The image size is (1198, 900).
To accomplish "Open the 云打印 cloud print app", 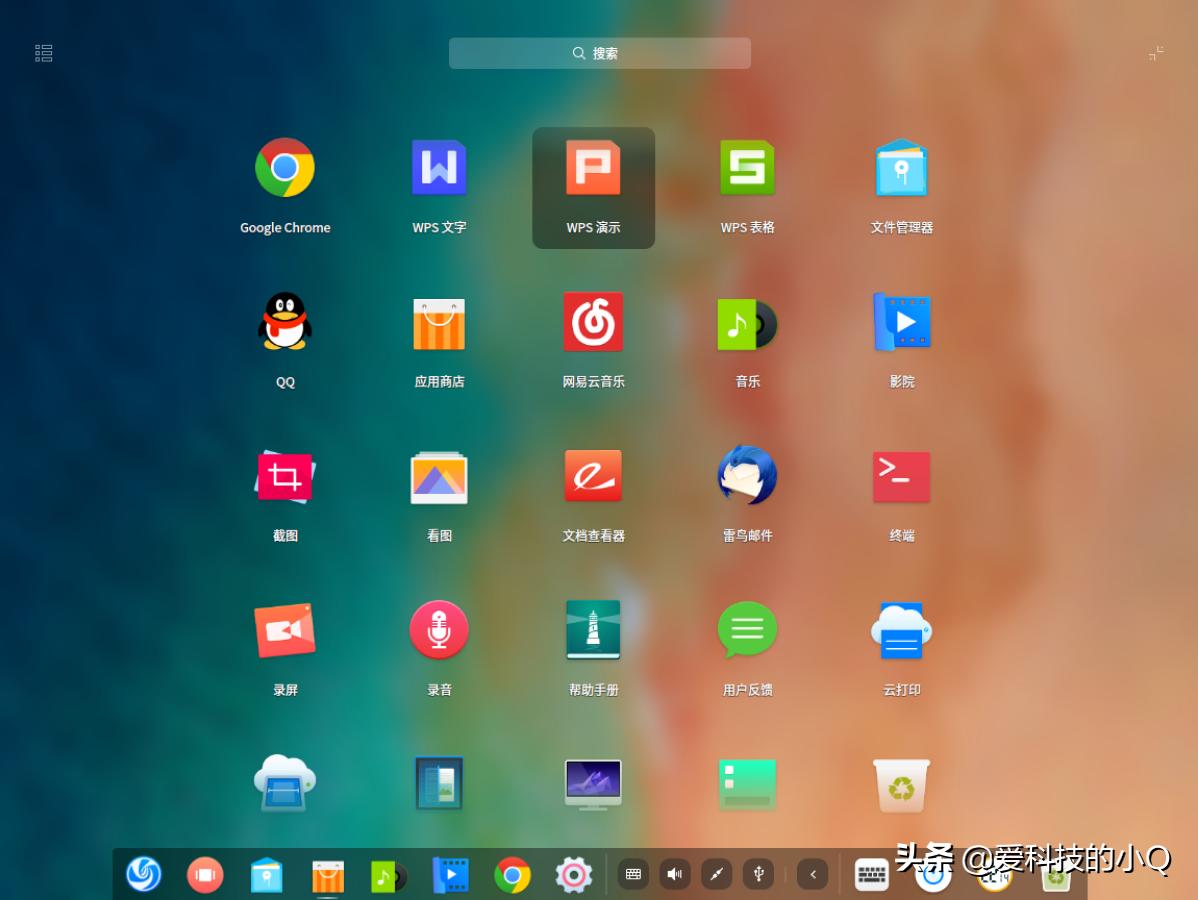I will [901, 630].
